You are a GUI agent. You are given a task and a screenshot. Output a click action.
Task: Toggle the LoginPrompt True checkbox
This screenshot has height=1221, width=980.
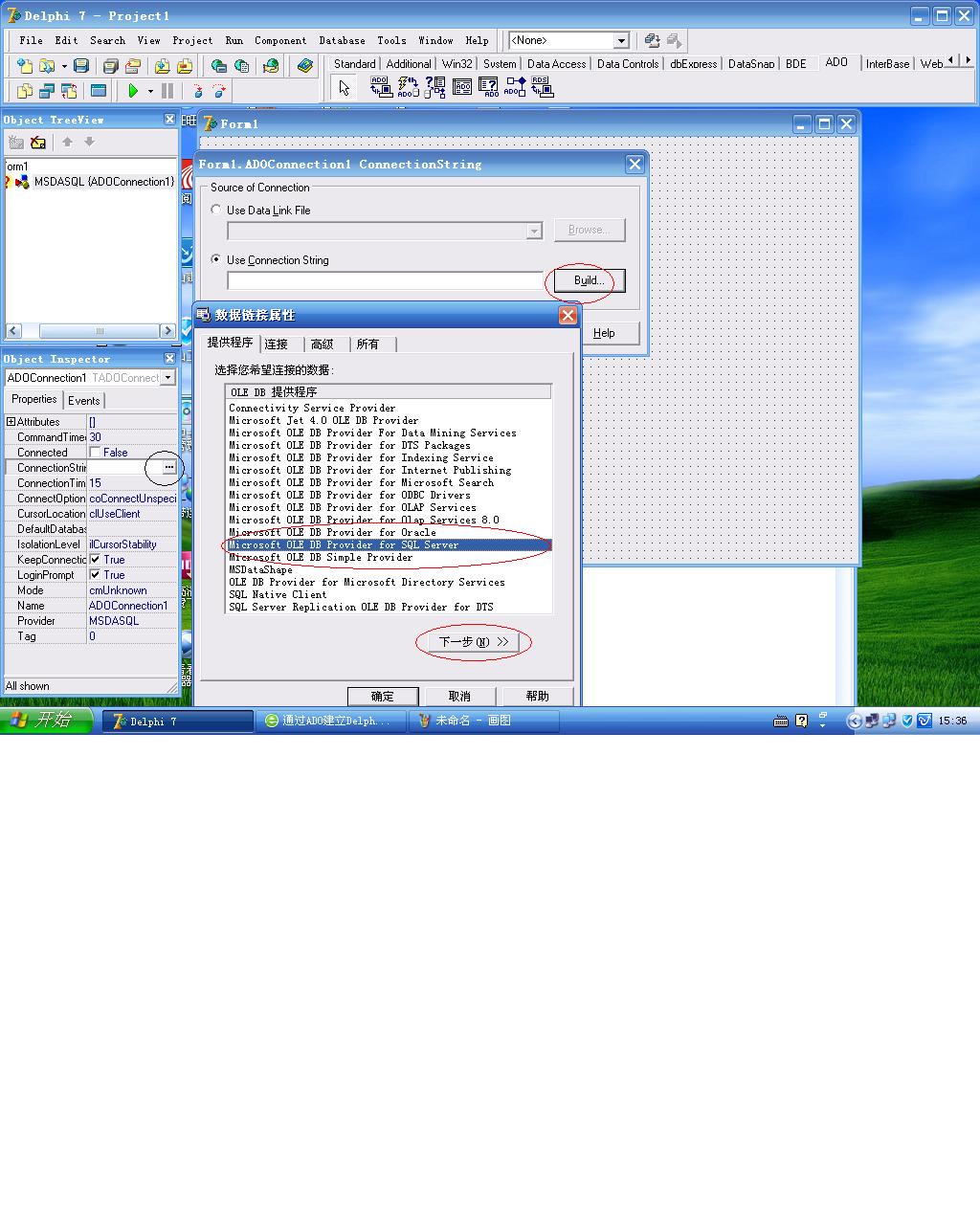pos(95,574)
